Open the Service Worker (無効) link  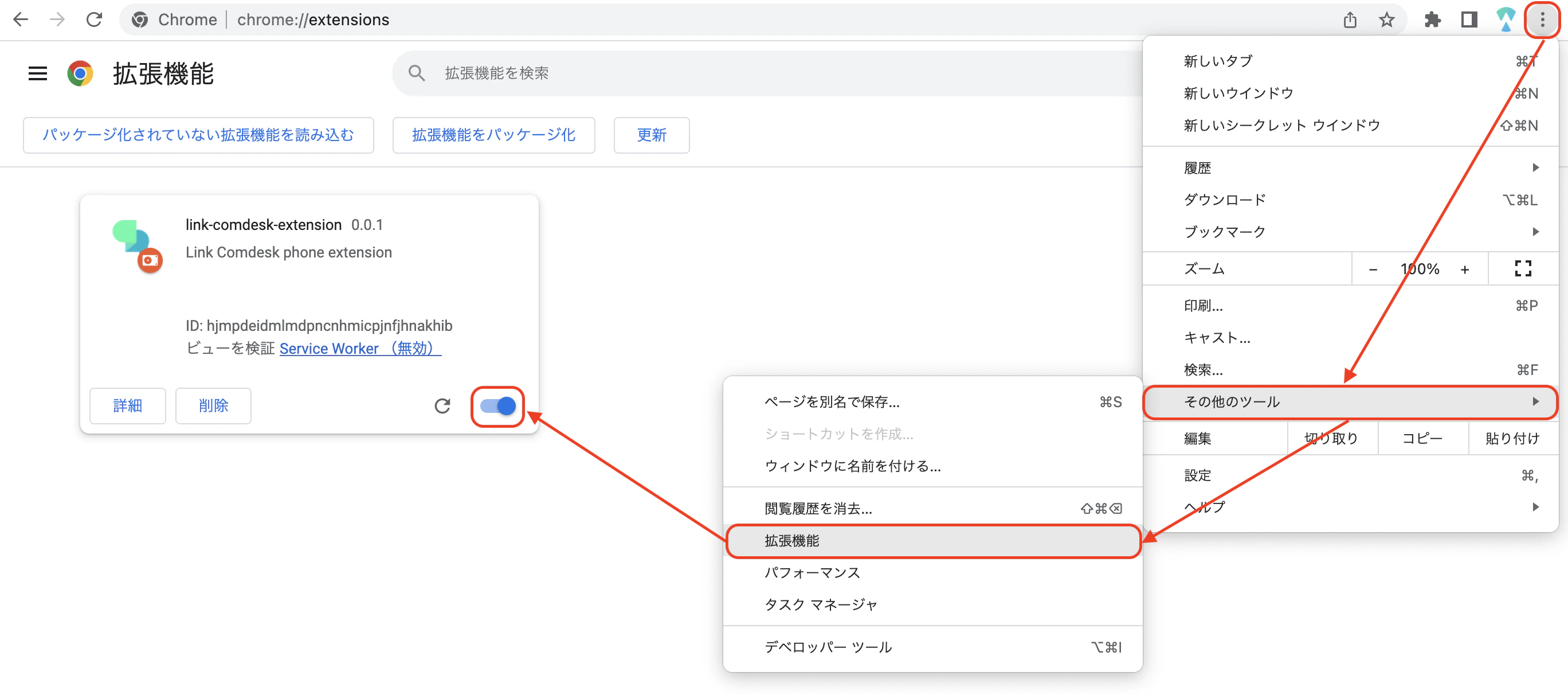(360, 349)
